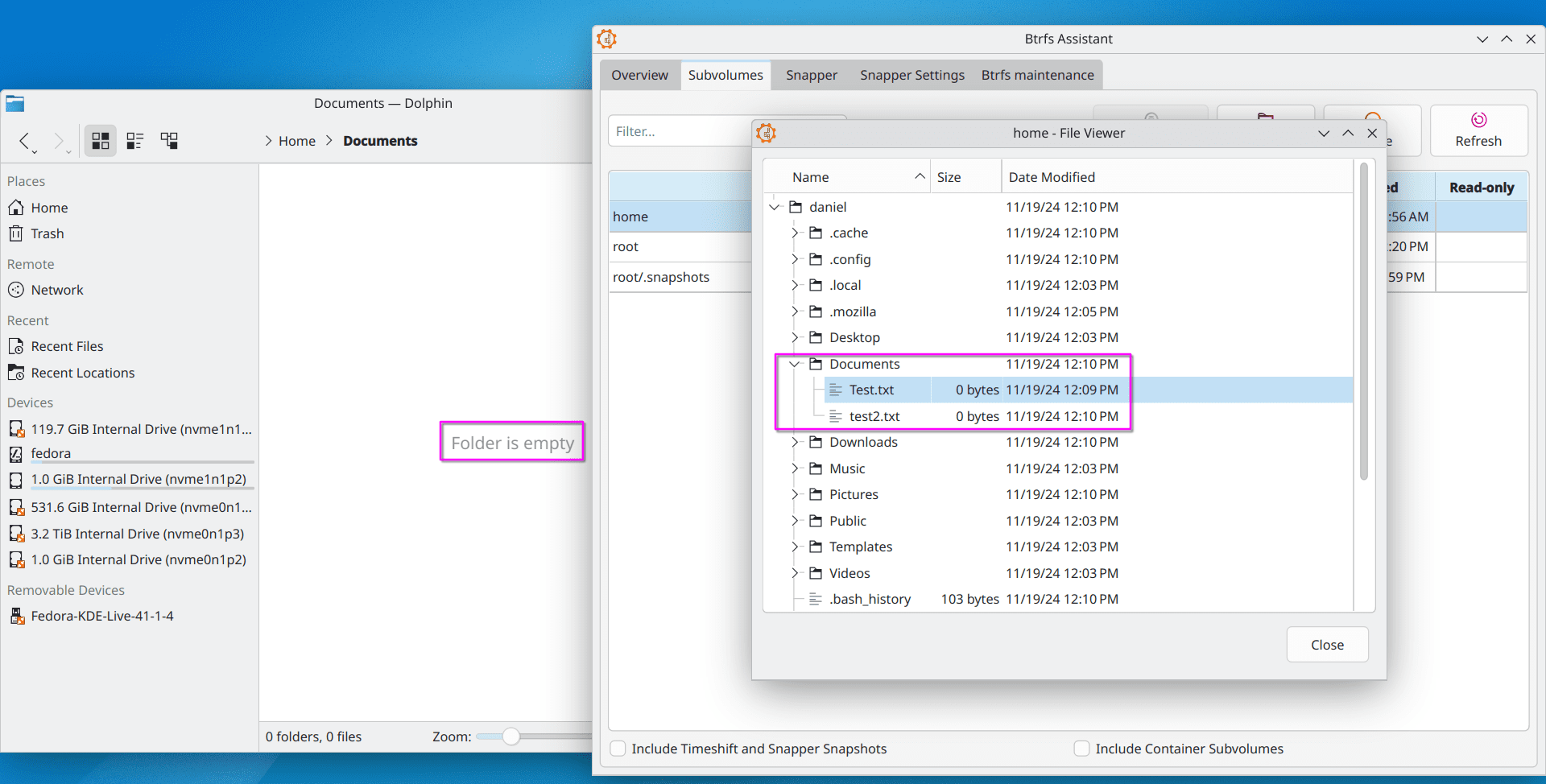1546x784 pixels.
Task: Switch to the Snapper tab
Action: coord(812,75)
